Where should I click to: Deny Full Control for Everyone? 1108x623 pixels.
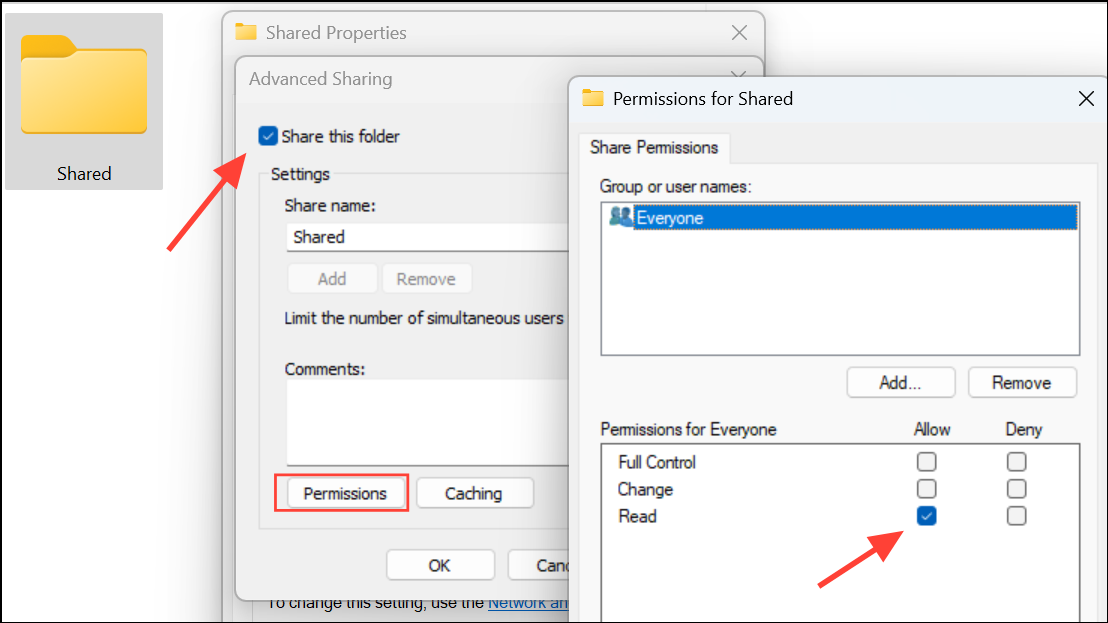coord(1016,462)
